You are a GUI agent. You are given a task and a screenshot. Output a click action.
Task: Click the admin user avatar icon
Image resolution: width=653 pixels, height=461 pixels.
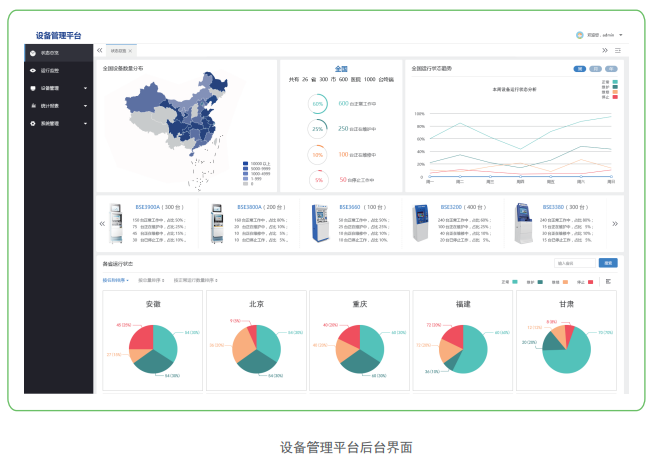pyautogui.click(x=579, y=35)
